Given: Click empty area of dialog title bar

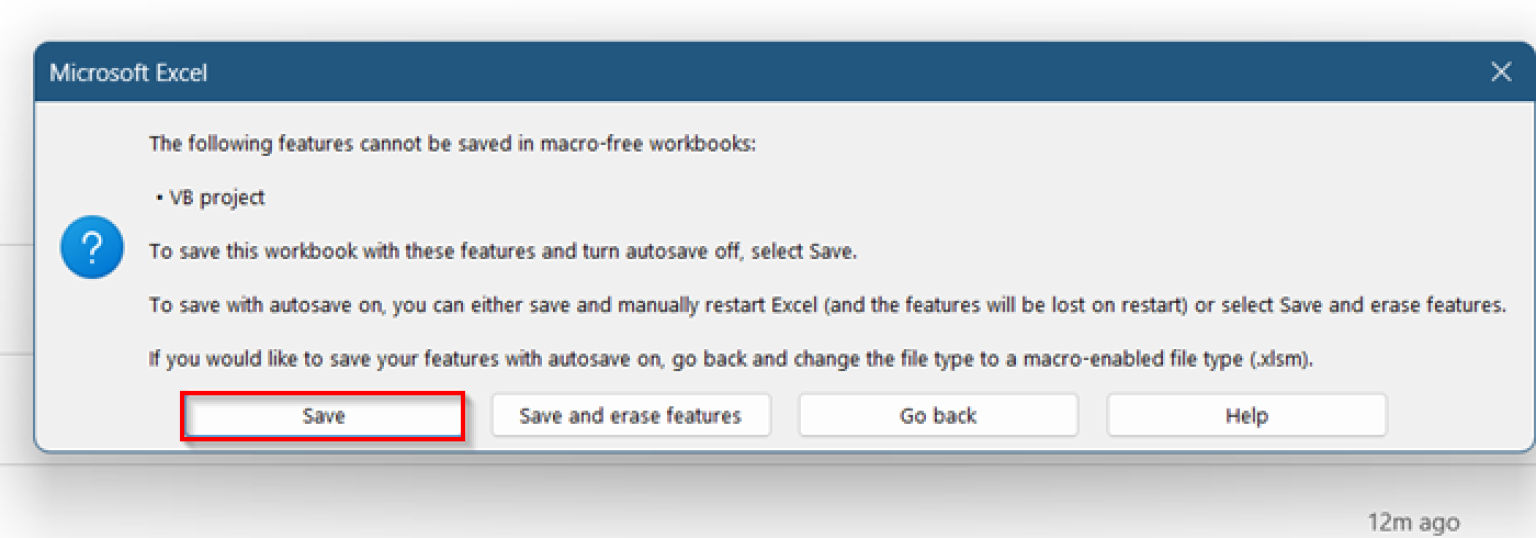Looking at the screenshot, I should coord(800,72).
